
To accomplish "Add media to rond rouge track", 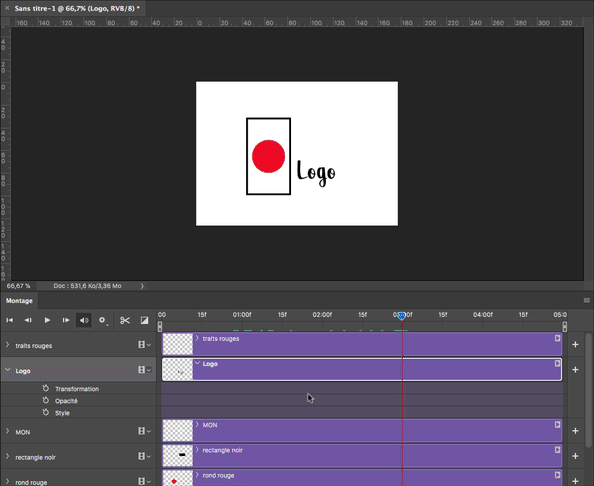I will (575, 481).
